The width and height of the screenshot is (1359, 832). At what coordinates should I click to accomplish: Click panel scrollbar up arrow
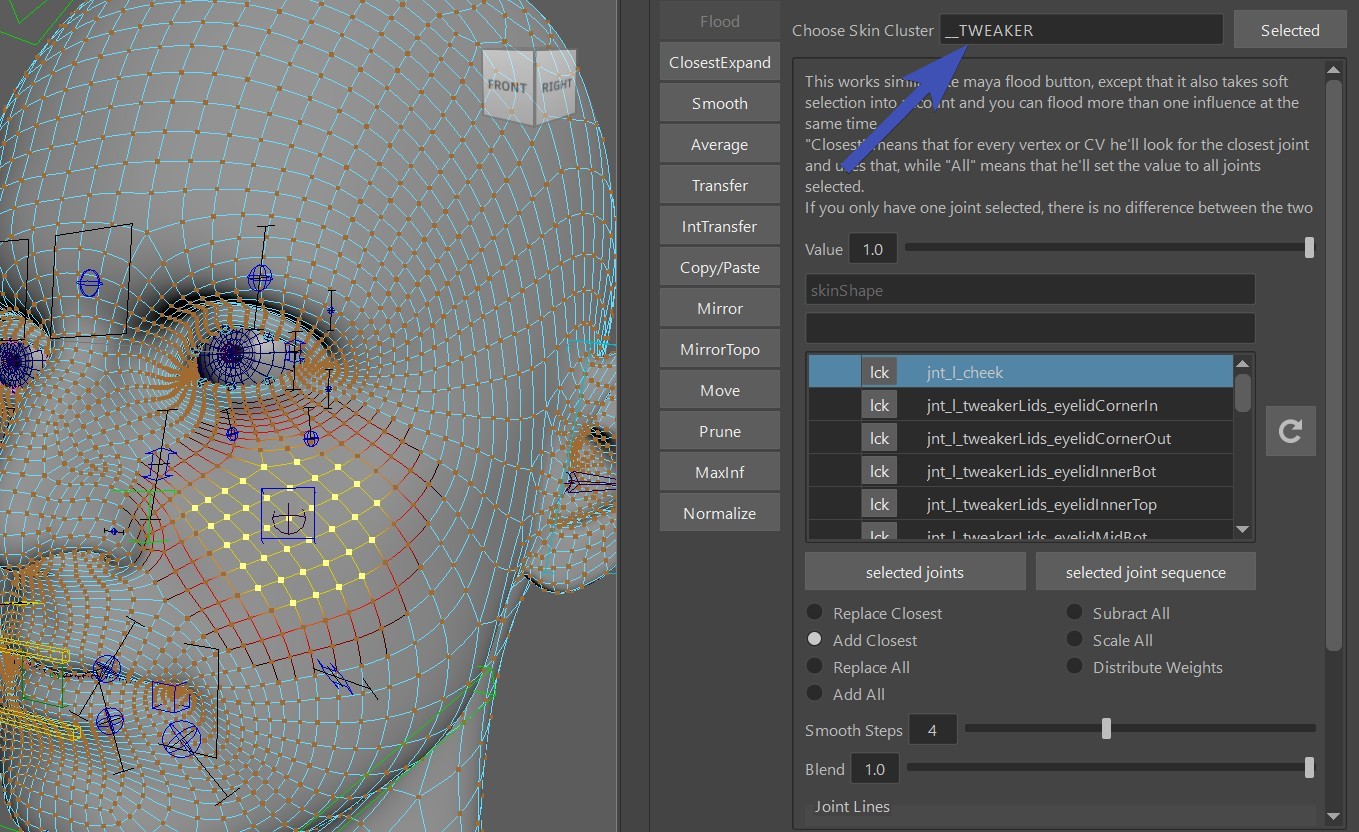1333,69
